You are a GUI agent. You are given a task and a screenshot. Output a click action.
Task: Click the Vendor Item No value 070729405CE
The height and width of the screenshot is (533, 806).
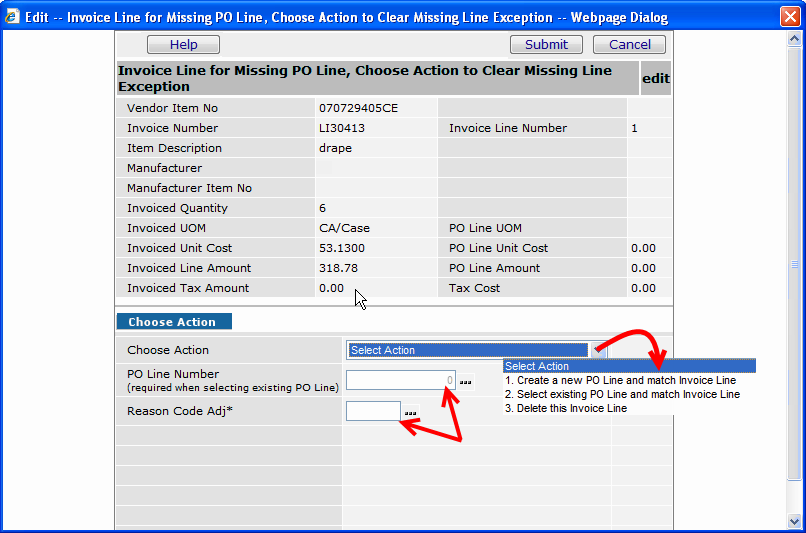click(x=358, y=108)
